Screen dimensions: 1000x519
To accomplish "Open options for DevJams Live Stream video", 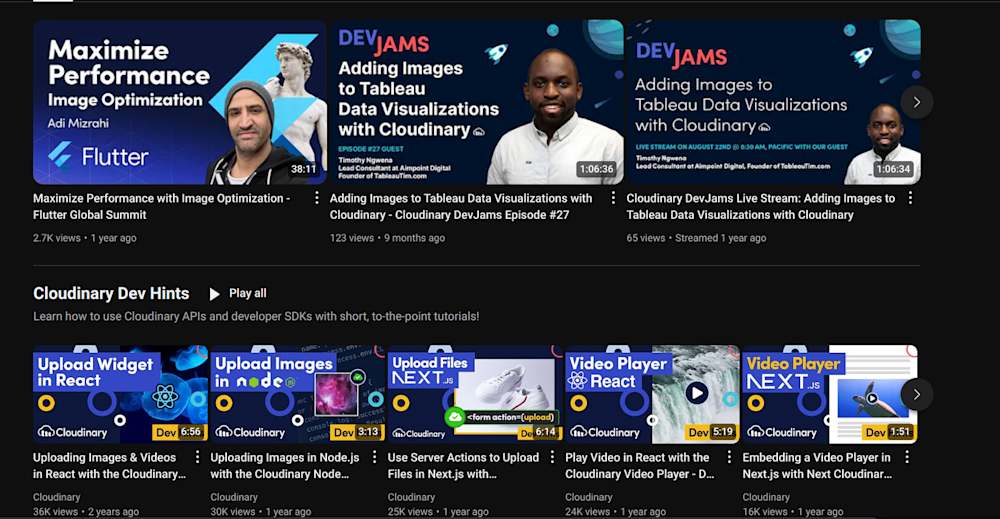I will click(x=910, y=198).
